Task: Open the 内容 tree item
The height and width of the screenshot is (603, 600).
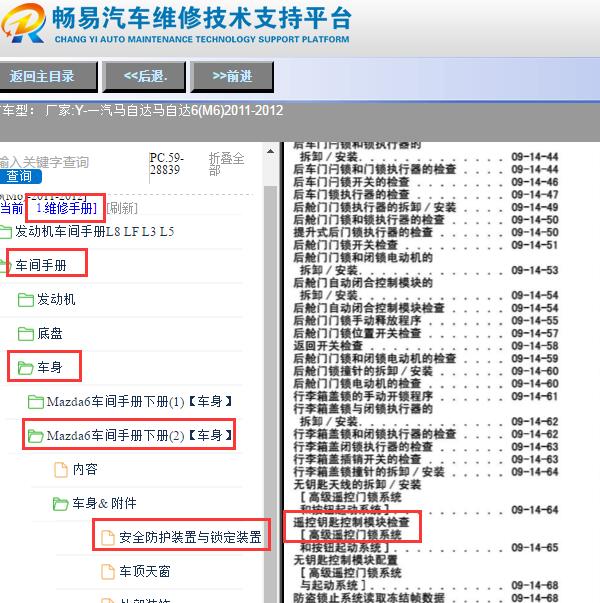Action: point(85,470)
